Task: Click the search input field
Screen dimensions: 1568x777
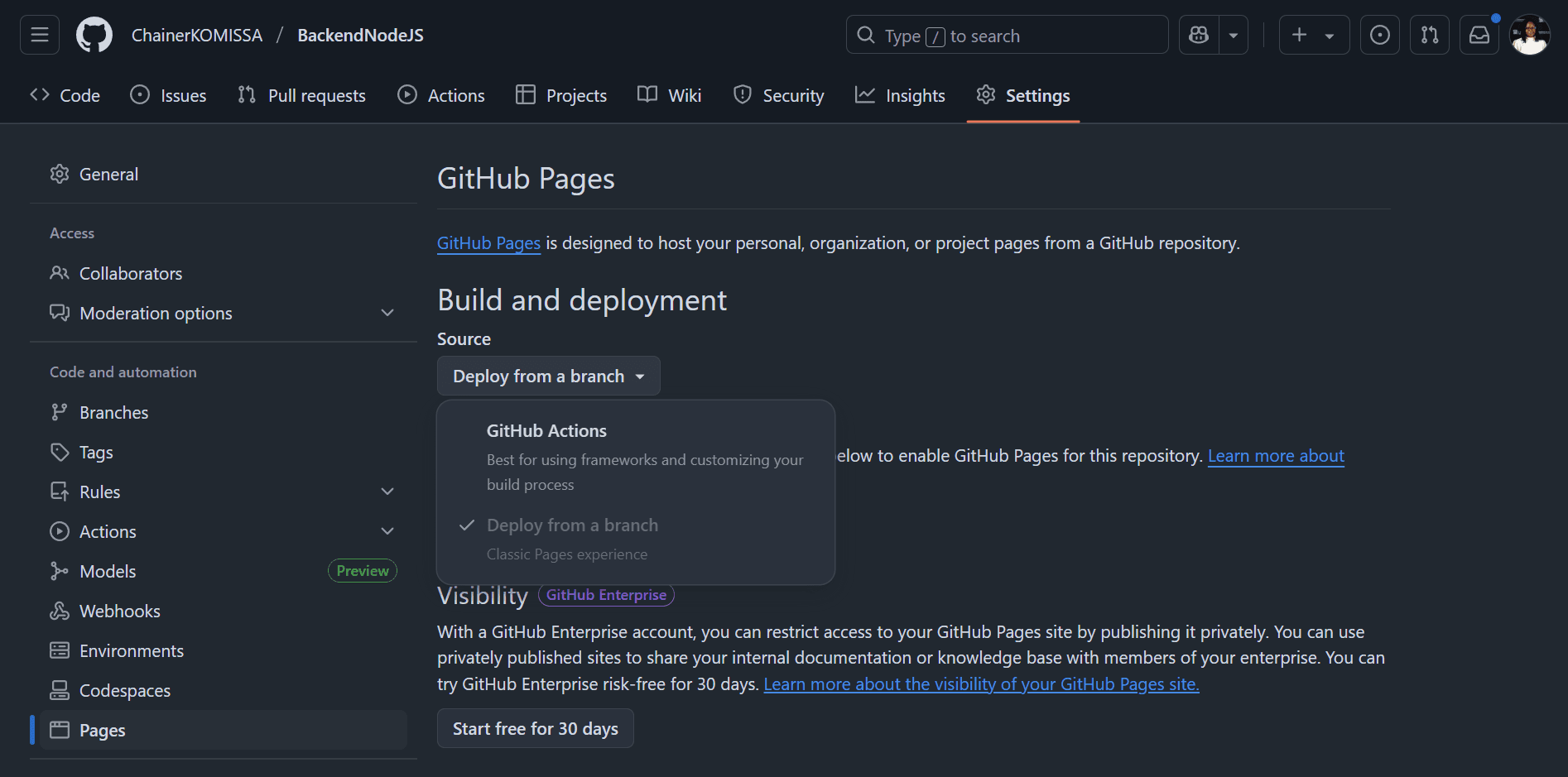Action: [1007, 34]
